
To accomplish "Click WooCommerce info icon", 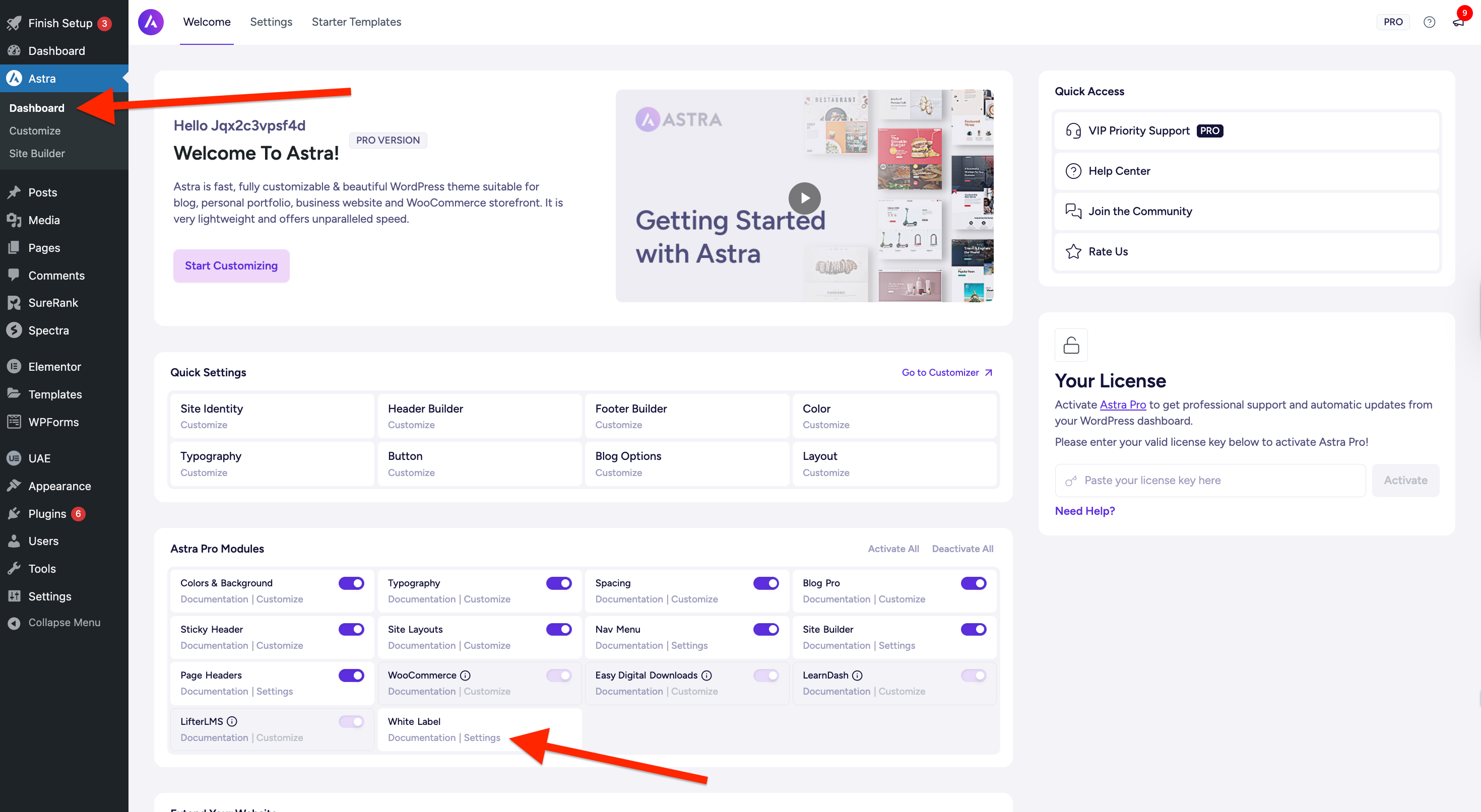I will click(x=465, y=675).
